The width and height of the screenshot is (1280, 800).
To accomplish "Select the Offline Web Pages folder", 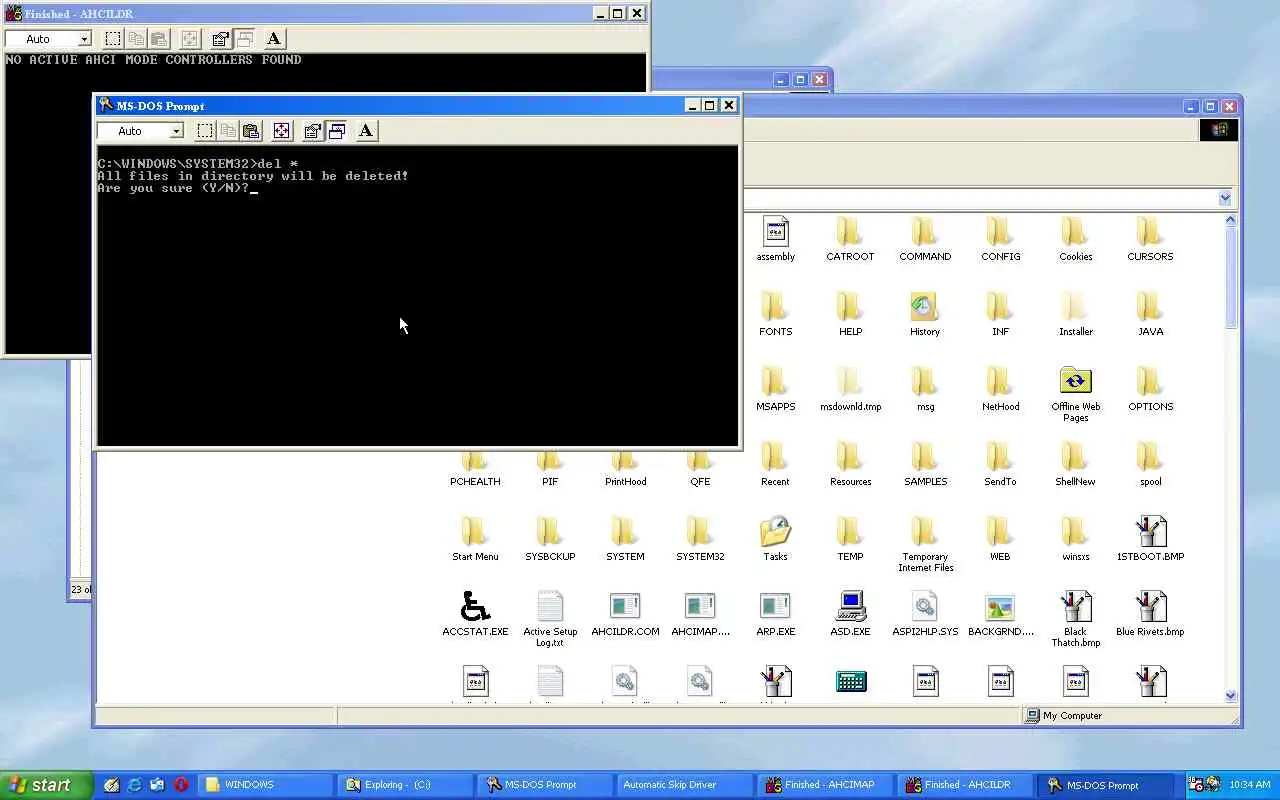I will 1075,394.
